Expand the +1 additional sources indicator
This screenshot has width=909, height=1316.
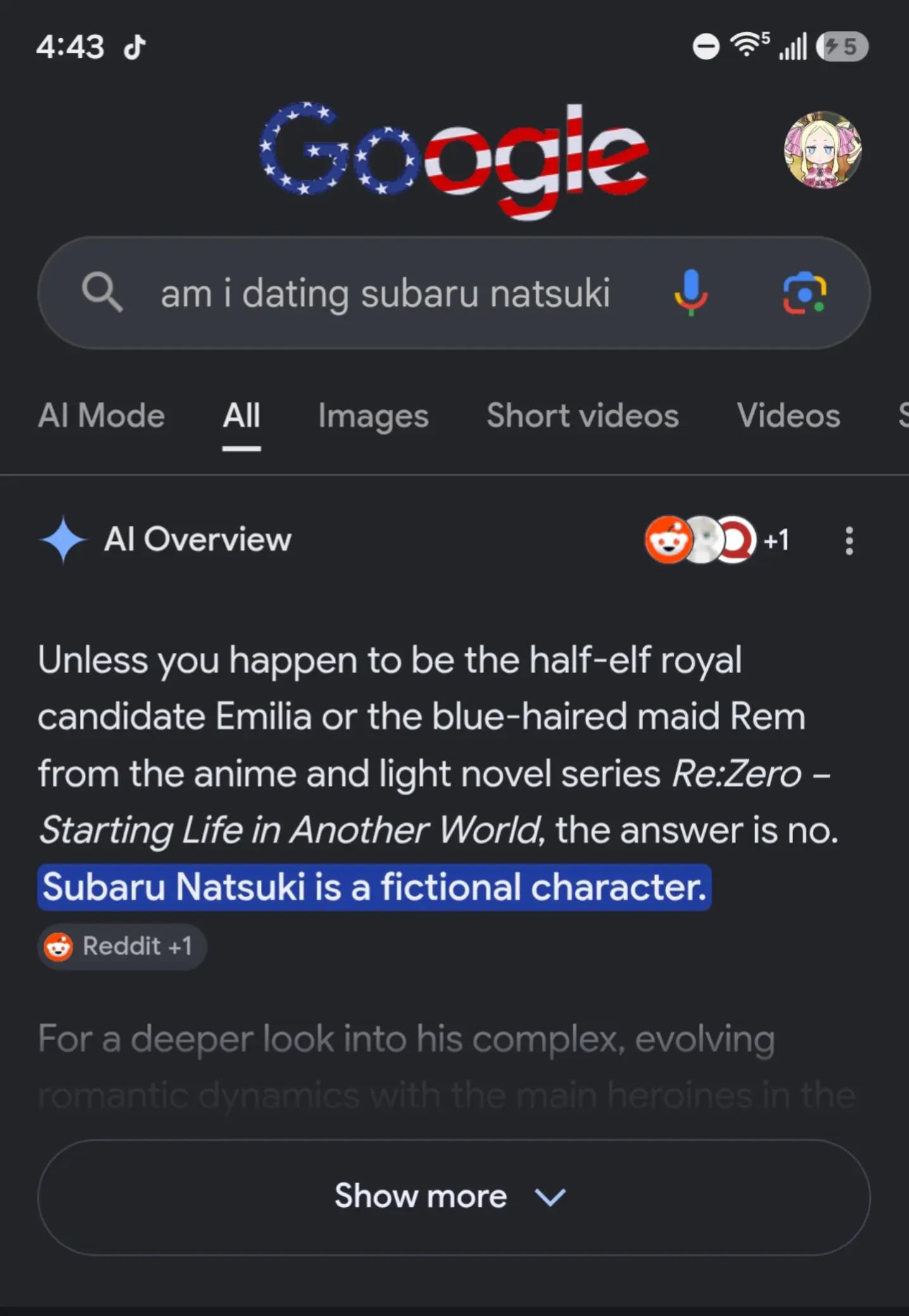pos(776,540)
